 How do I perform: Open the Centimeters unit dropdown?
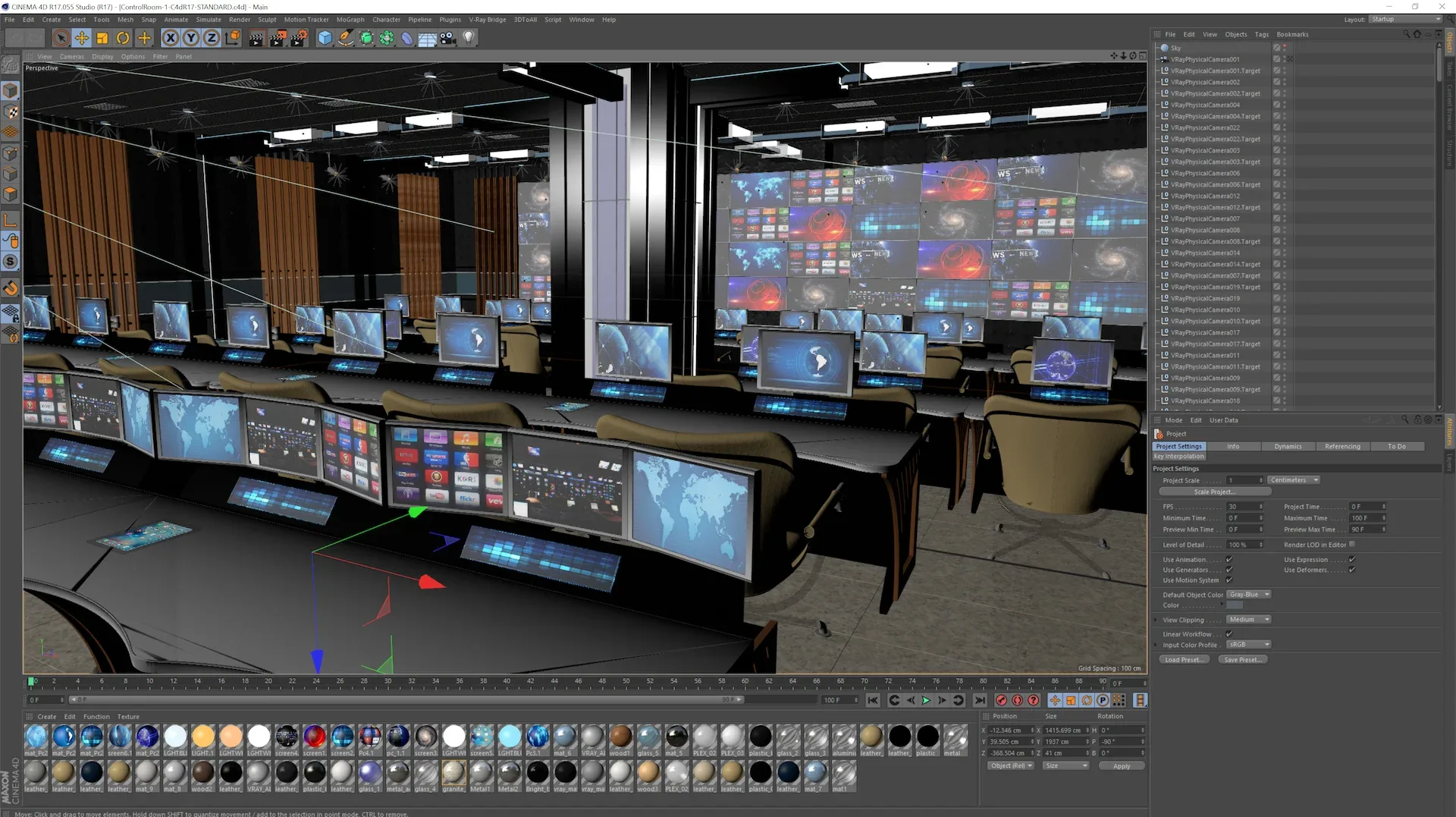coord(1294,480)
